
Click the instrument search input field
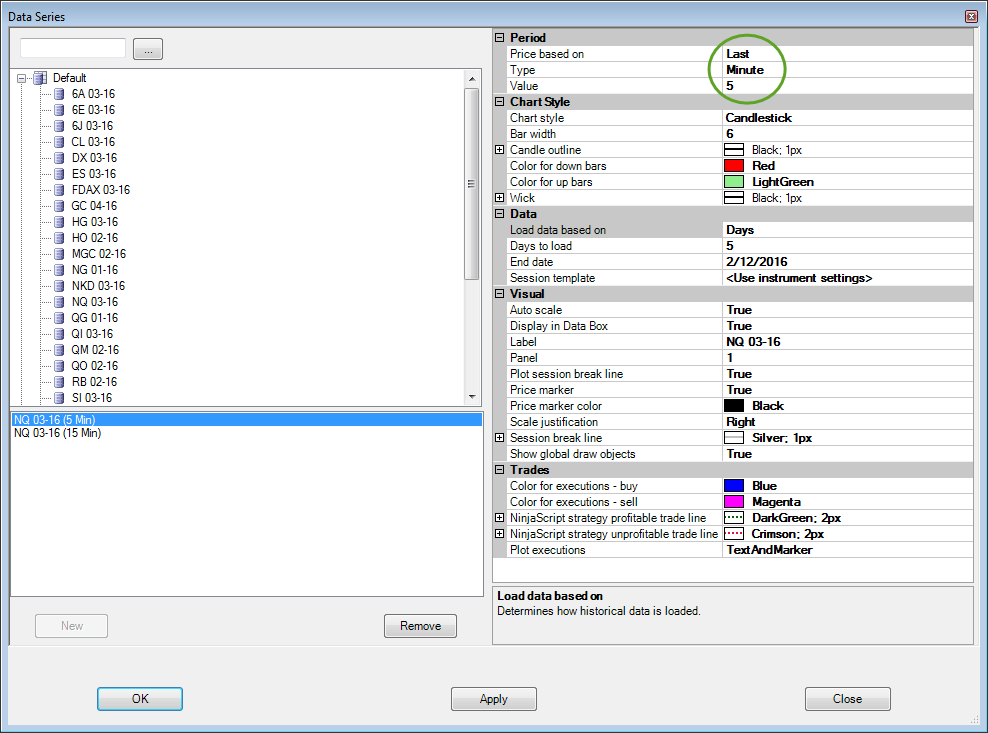tap(73, 48)
